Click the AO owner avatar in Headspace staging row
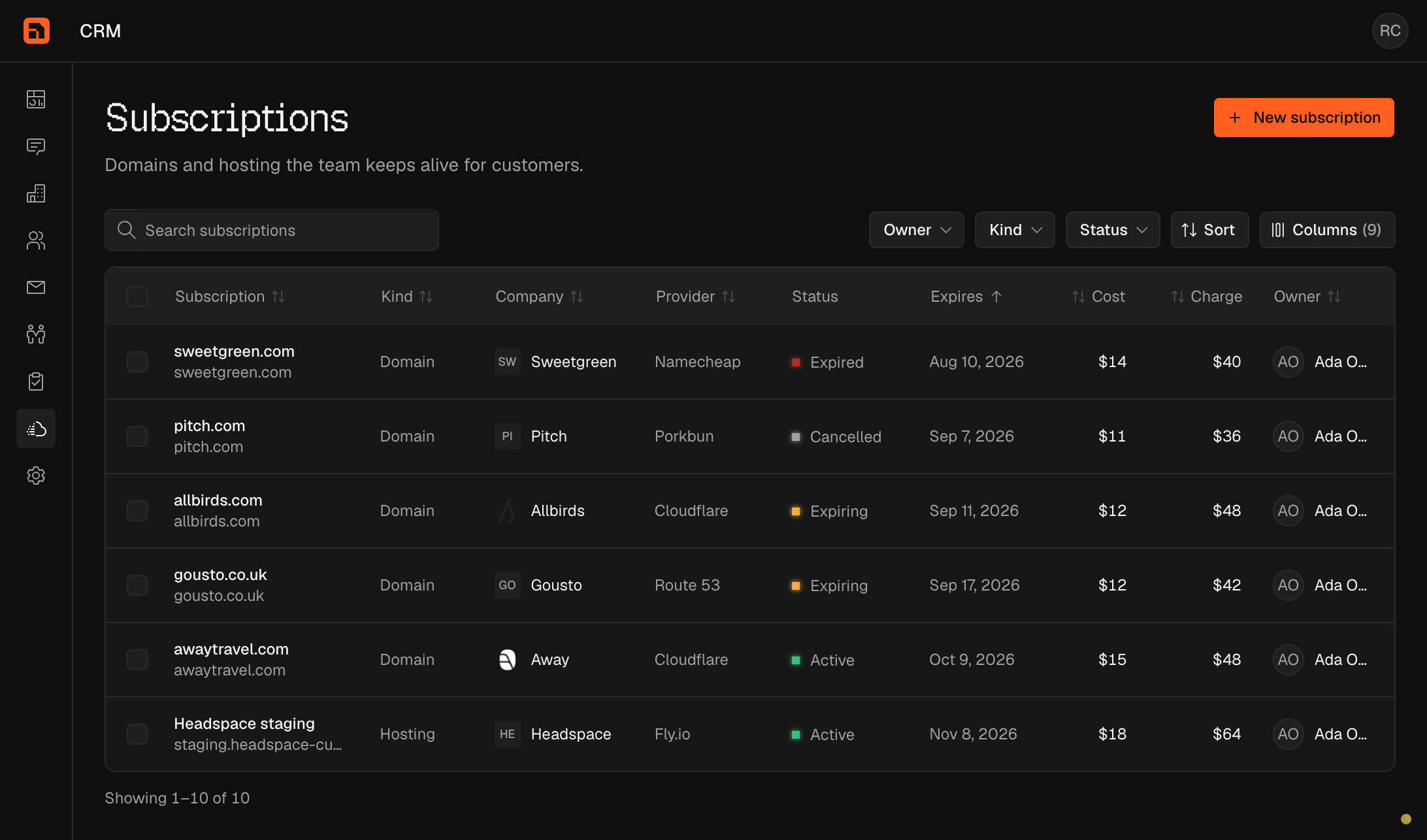 point(1288,734)
